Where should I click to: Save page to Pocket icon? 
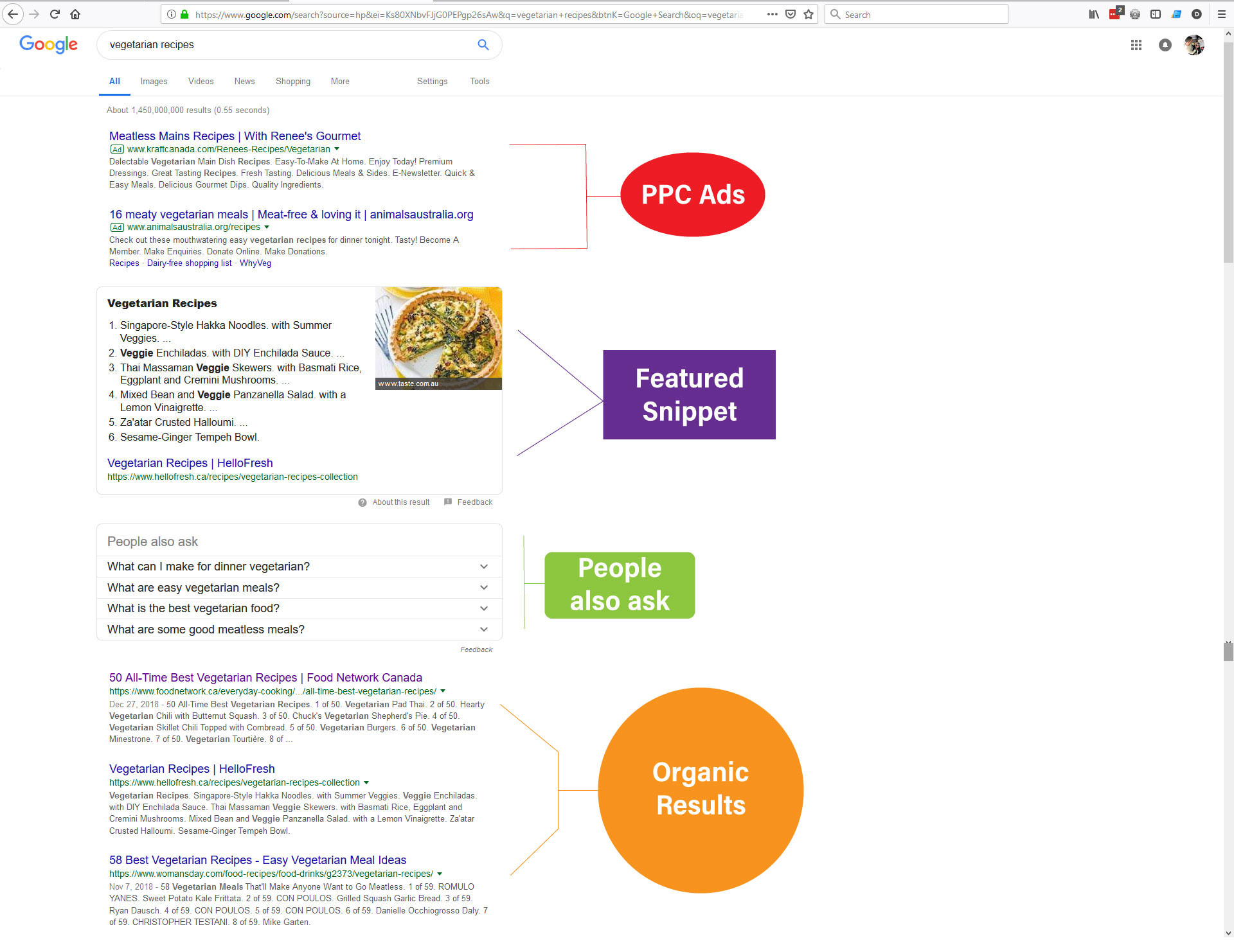tap(791, 14)
